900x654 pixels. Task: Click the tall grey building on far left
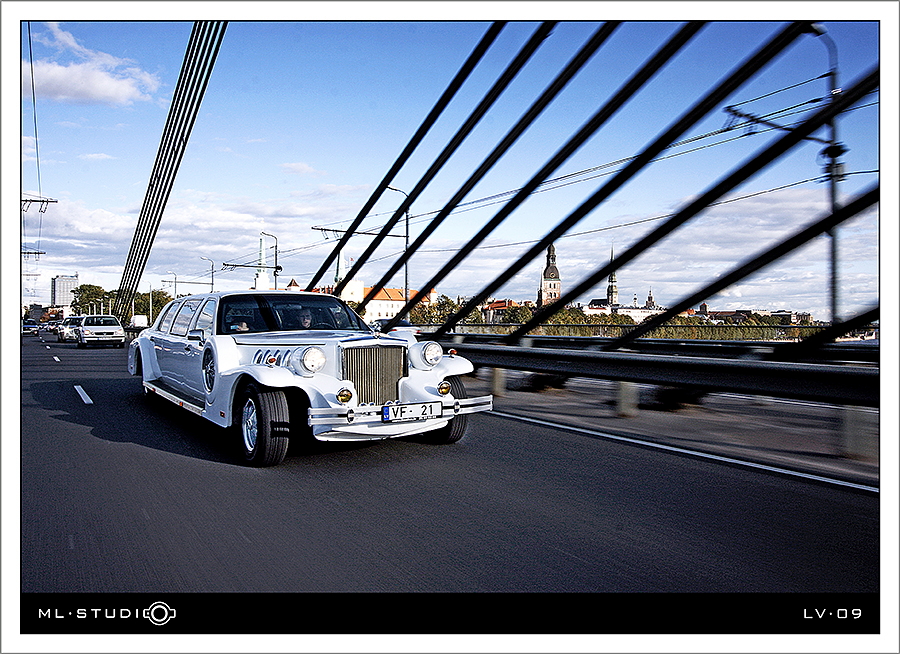click(64, 290)
